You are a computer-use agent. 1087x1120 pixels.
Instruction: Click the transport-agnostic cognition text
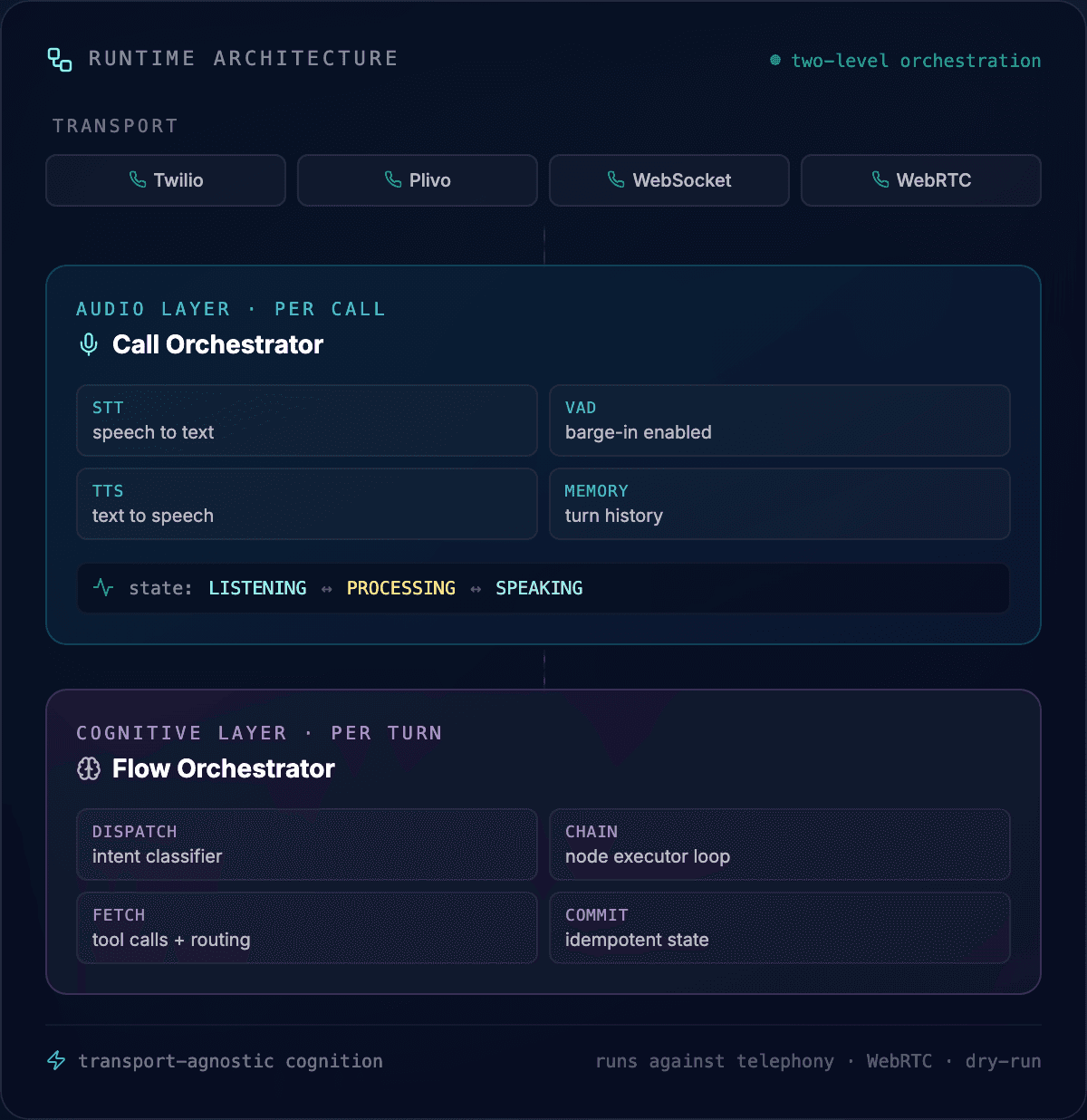point(230,1061)
